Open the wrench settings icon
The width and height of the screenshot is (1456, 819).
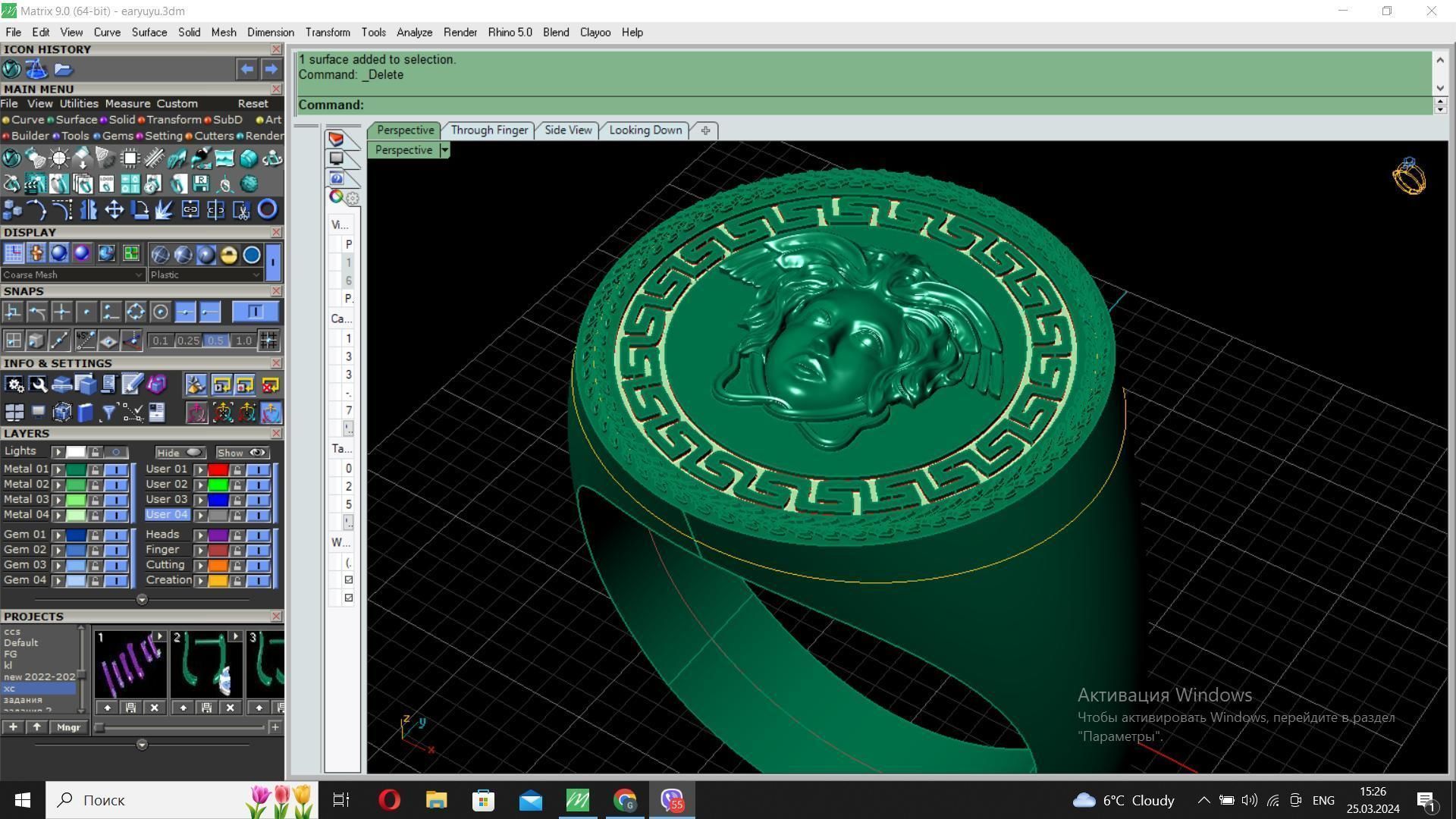click(38, 385)
